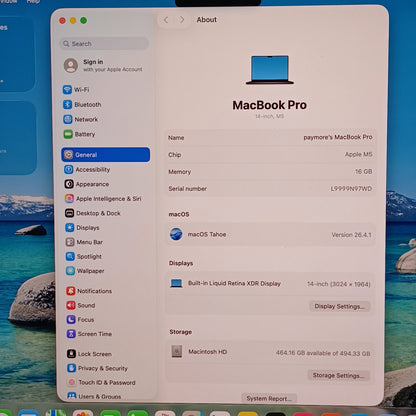Go back with the left chevron
This screenshot has height=416, width=416.
[166, 20]
